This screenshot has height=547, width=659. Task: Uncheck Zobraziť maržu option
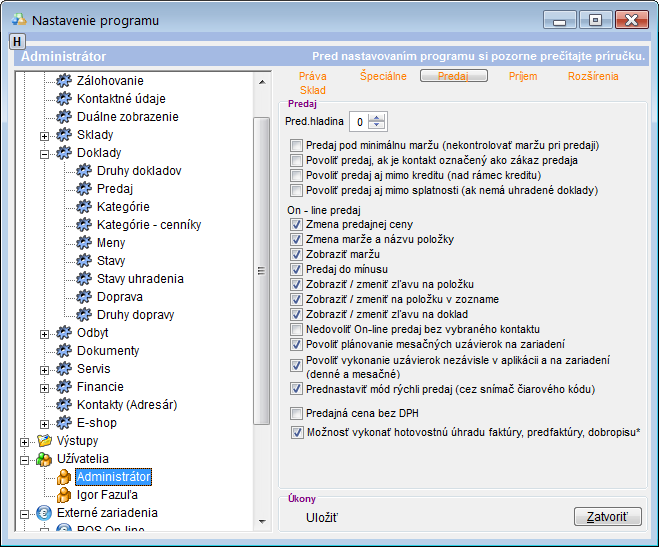pyautogui.click(x=296, y=255)
